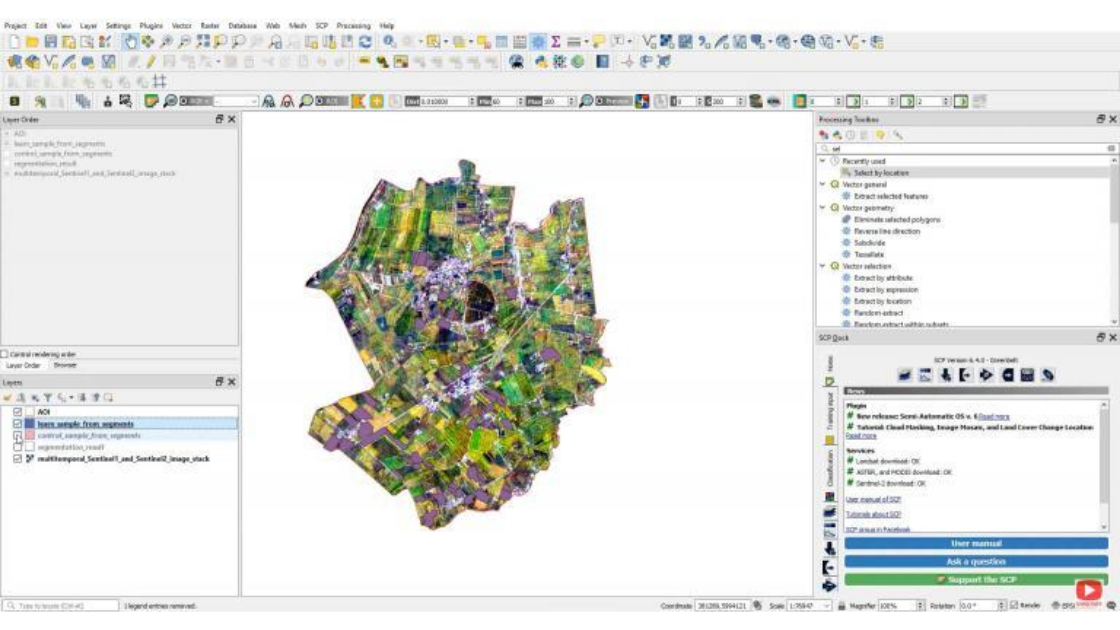Collapse the Vector geometry group

tap(821, 206)
